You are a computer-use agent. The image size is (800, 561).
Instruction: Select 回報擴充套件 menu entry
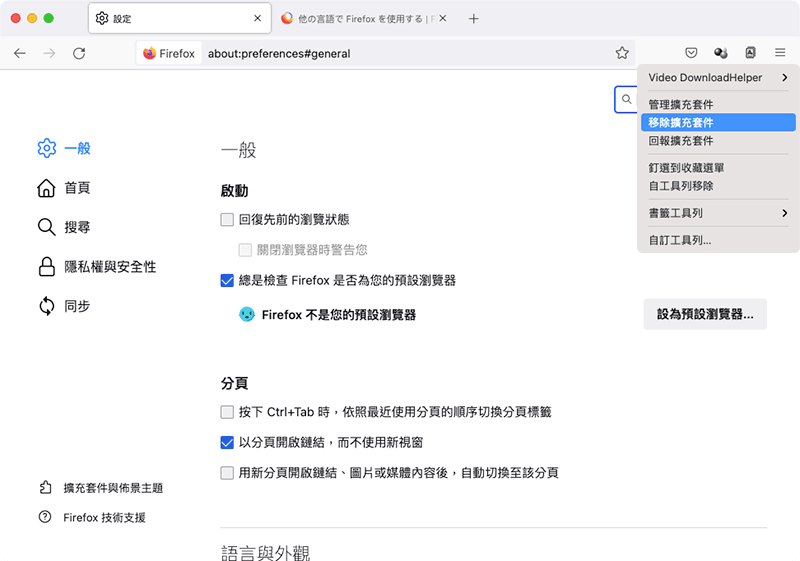tap(718, 141)
